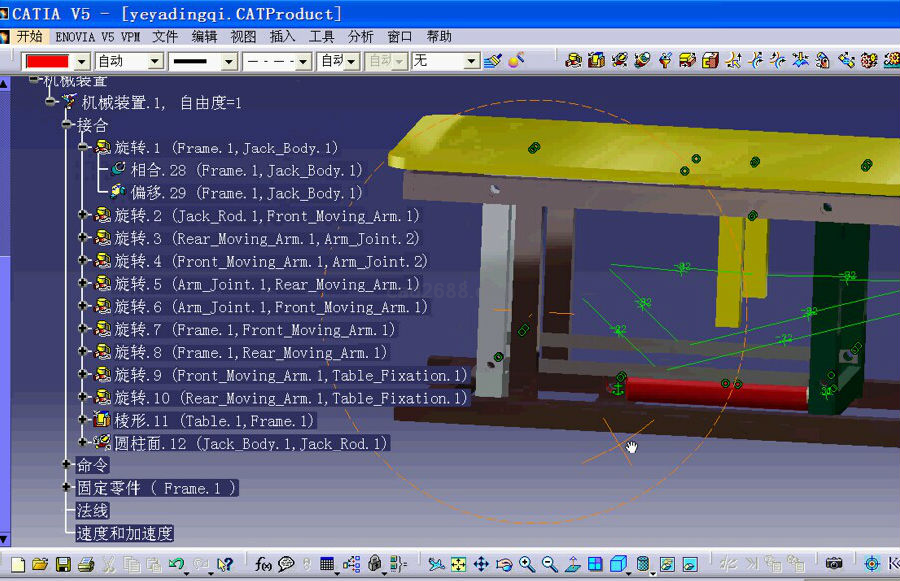Open the line thickness dropdown

[229, 61]
